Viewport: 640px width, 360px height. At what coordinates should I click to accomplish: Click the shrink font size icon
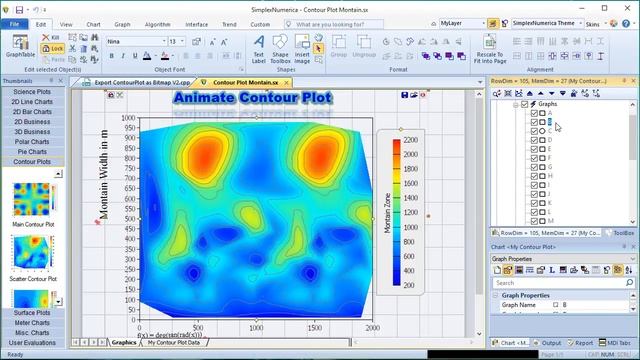[x=224, y=42]
